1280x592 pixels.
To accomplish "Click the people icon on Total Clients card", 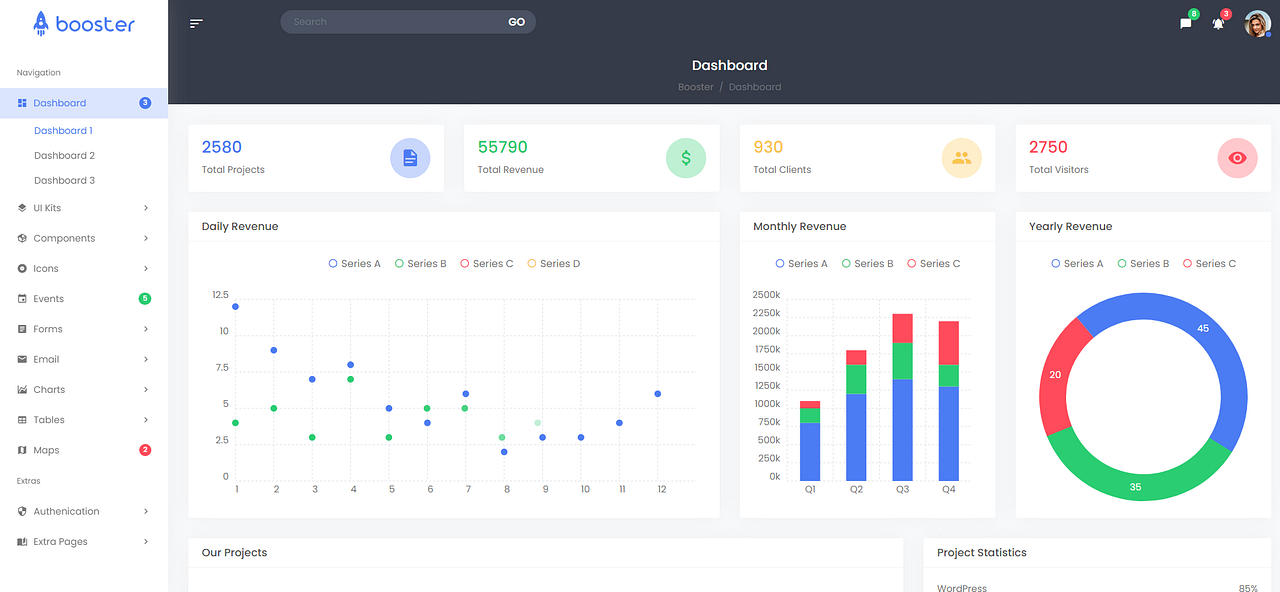I will 962,157.
